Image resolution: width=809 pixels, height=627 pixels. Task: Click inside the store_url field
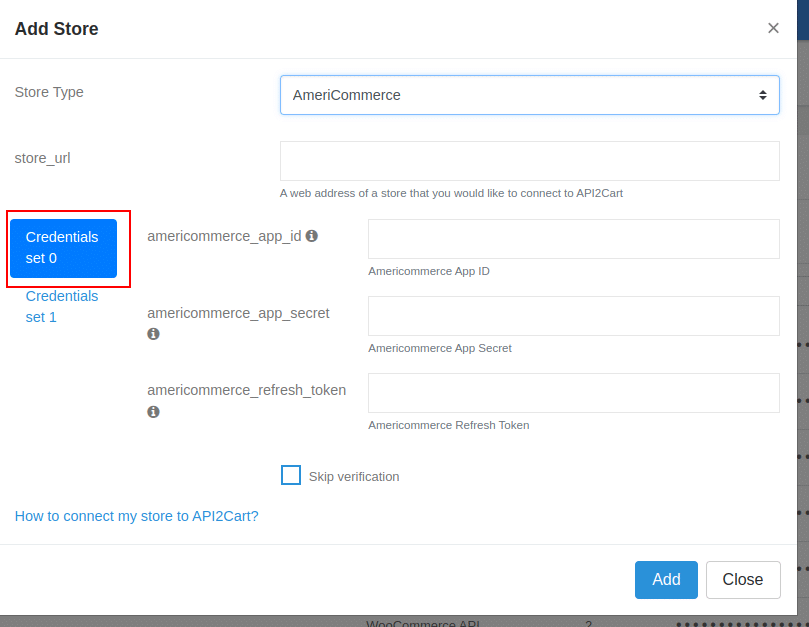click(x=528, y=160)
